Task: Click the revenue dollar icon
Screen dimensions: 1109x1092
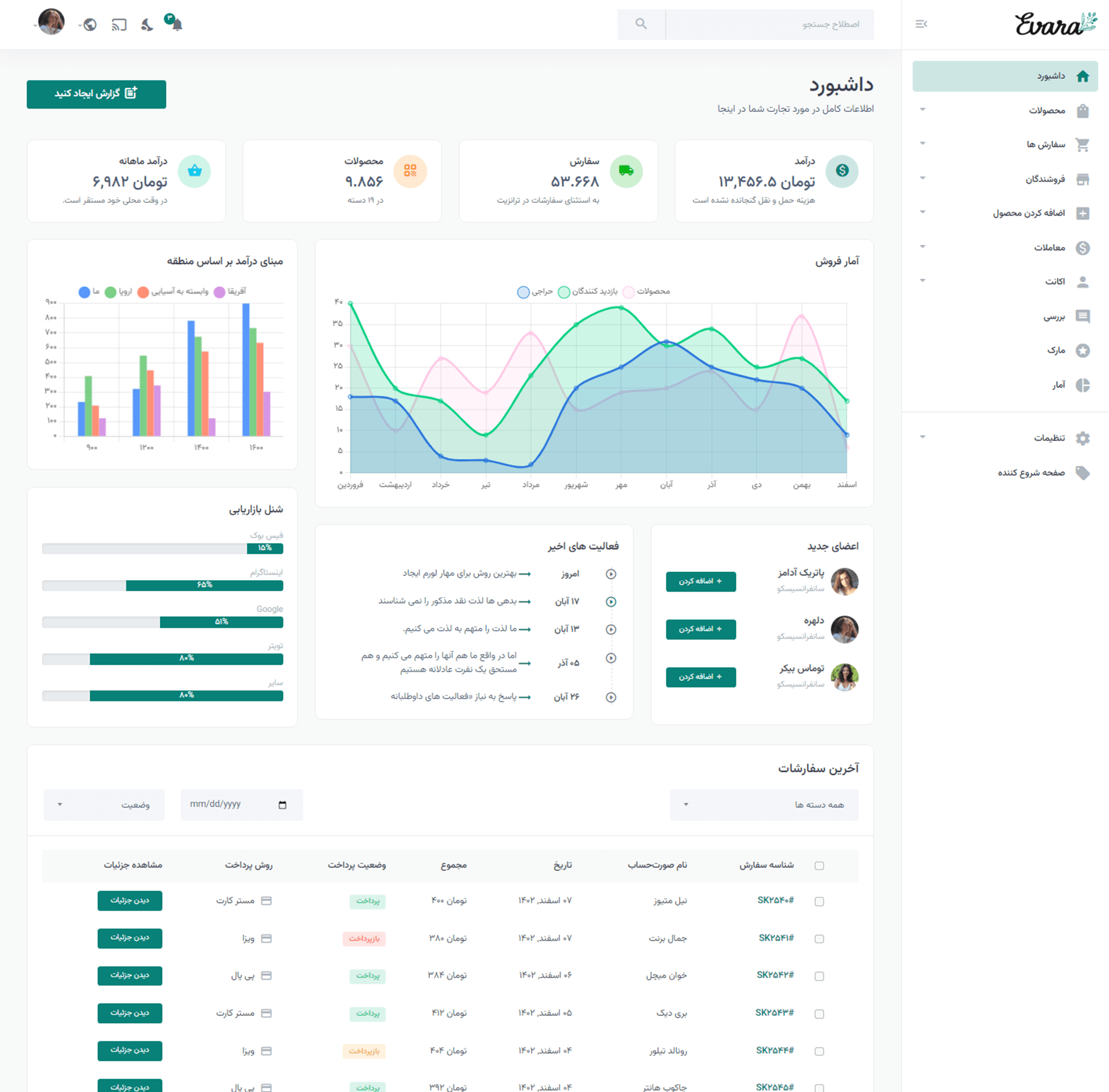Action: pos(842,171)
